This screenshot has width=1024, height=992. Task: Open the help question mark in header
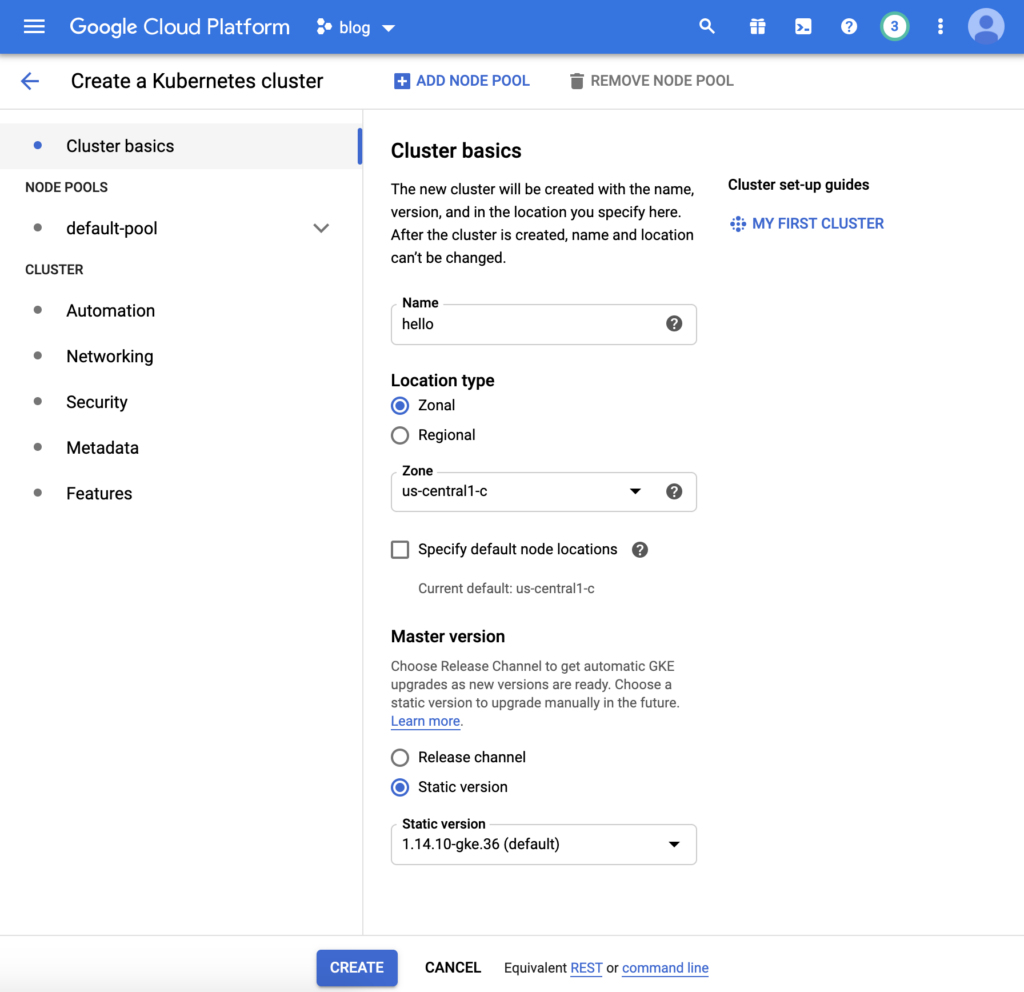click(x=849, y=27)
